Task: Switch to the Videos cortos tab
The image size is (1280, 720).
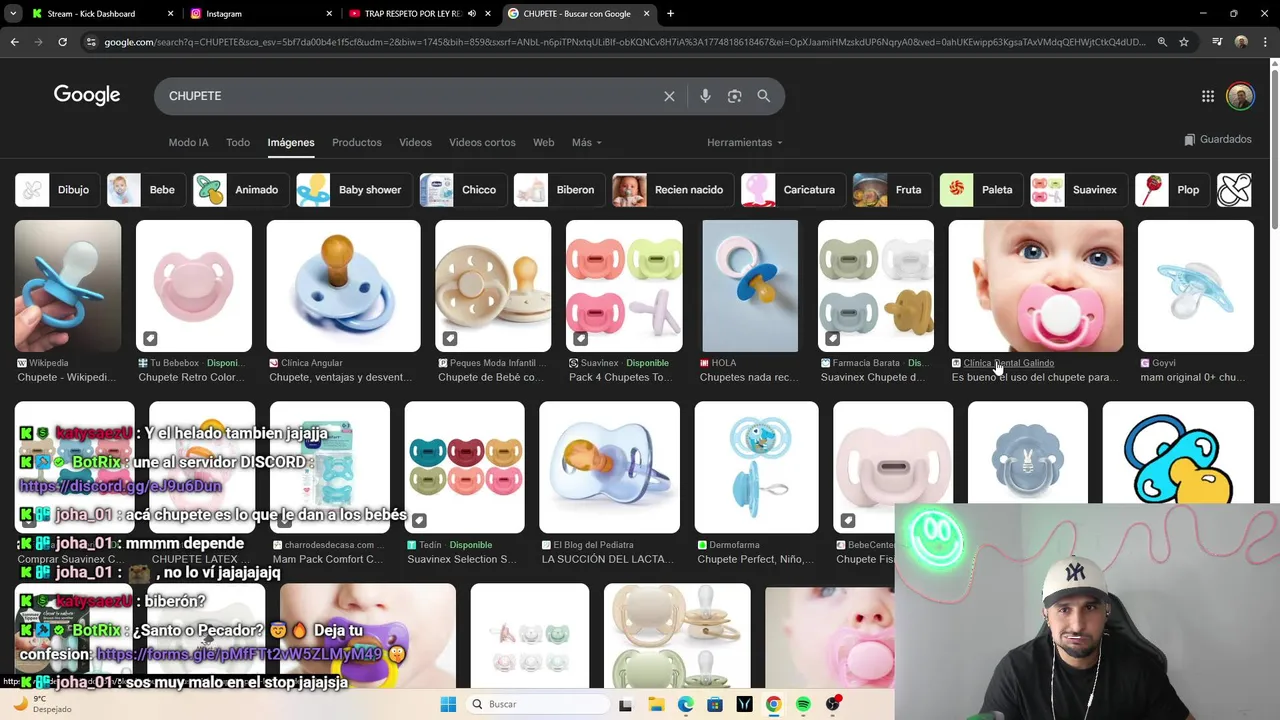Action: click(x=482, y=142)
